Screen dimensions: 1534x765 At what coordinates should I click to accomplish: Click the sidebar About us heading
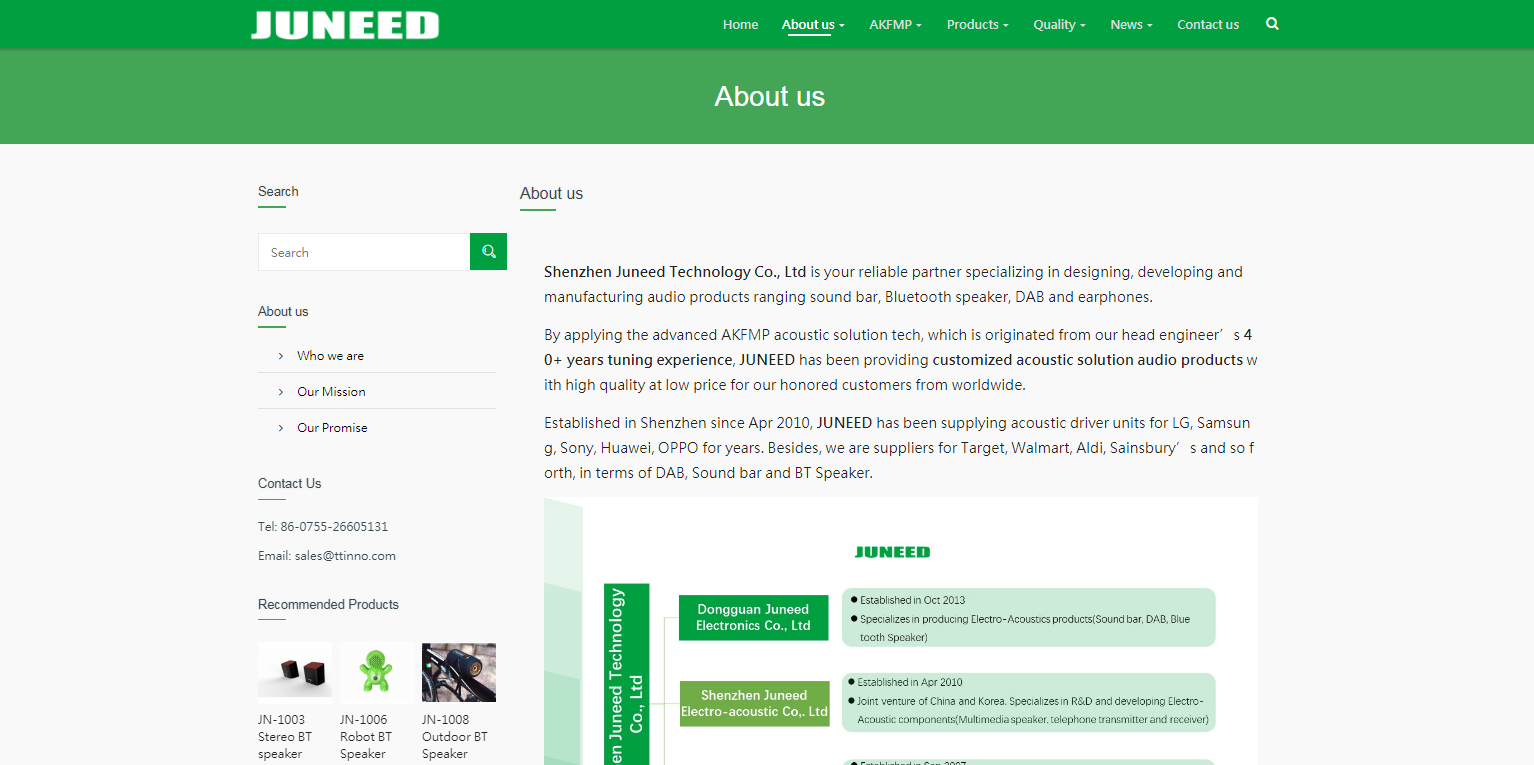click(x=283, y=312)
